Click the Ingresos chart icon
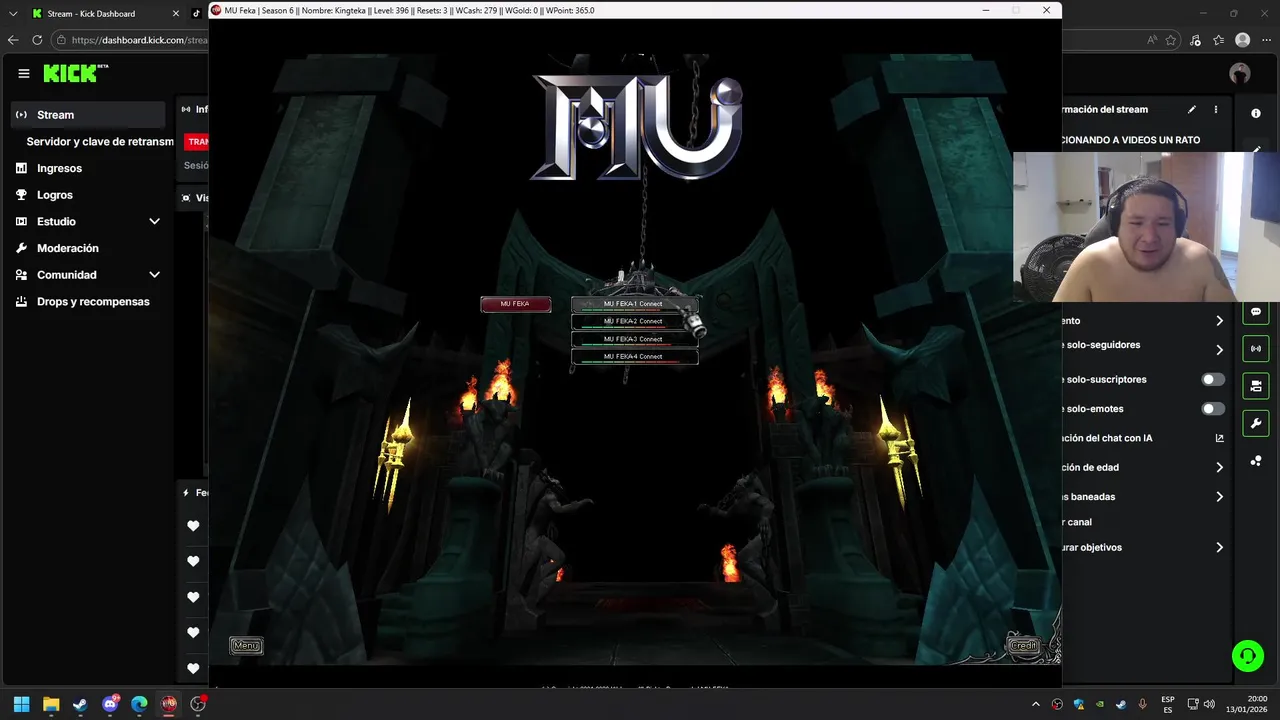Screen dimensions: 1280x720 [x=21, y=168]
